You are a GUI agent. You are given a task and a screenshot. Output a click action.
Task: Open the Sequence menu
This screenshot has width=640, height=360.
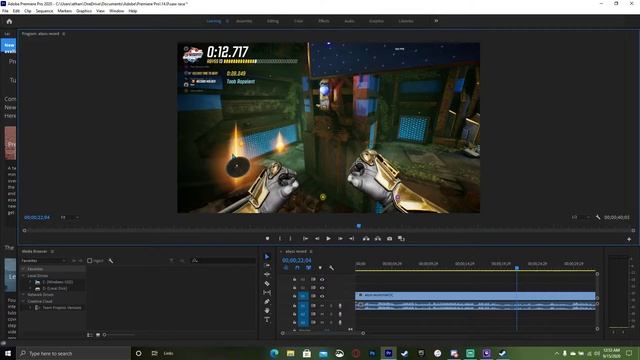[44, 11]
